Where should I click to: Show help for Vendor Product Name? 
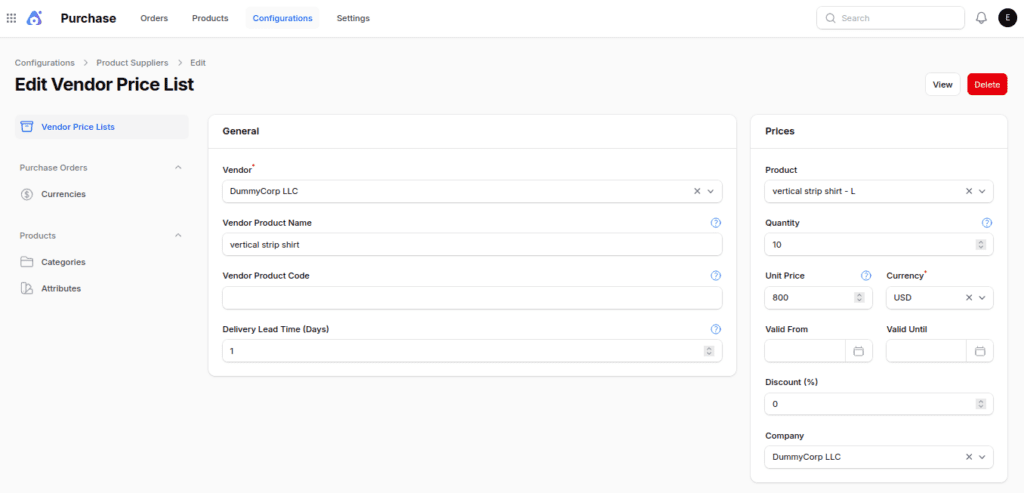point(716,223)
